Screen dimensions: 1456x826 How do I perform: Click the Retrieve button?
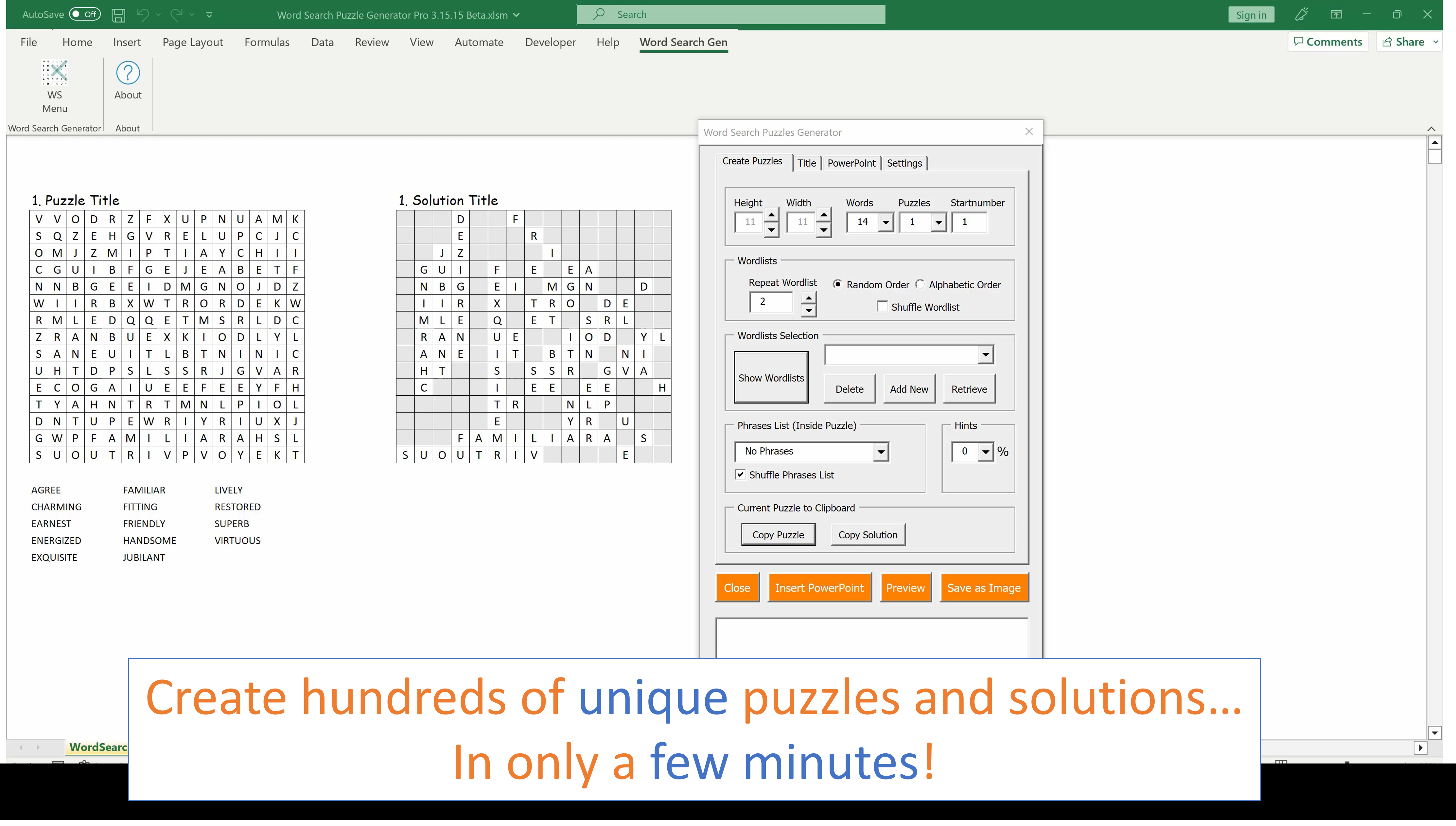coord(969,389)
